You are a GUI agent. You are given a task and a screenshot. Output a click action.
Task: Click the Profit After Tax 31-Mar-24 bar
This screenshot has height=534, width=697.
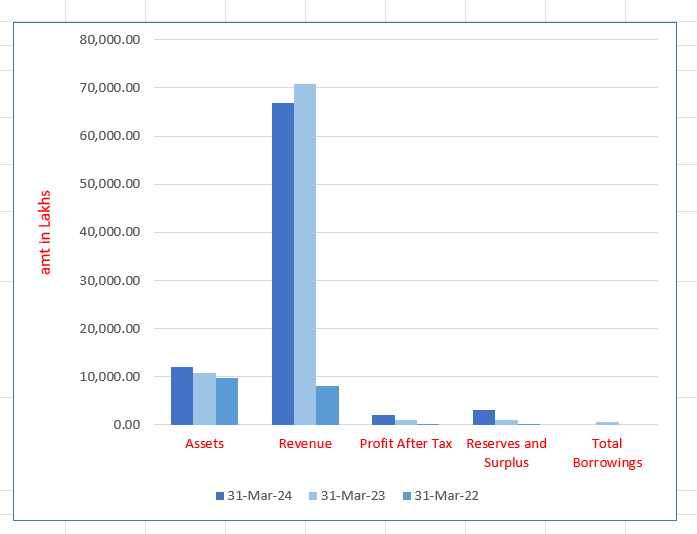pos(383,420)
